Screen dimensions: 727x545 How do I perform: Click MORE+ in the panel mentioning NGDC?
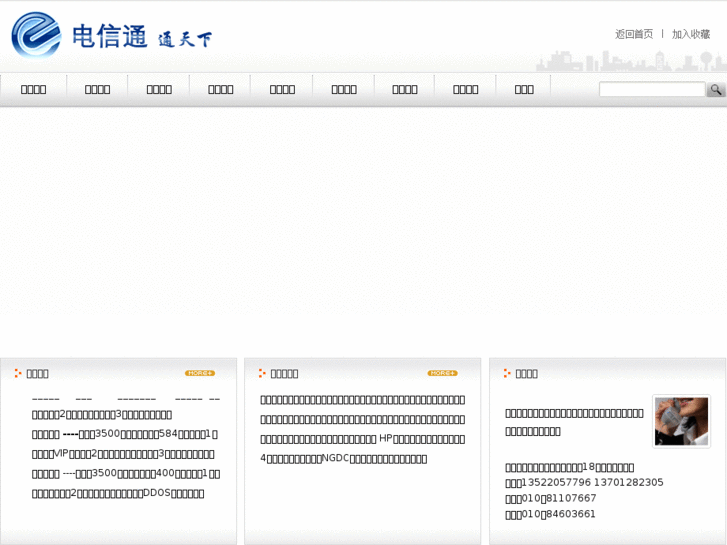pyautogui.click(x=442, y=373)
